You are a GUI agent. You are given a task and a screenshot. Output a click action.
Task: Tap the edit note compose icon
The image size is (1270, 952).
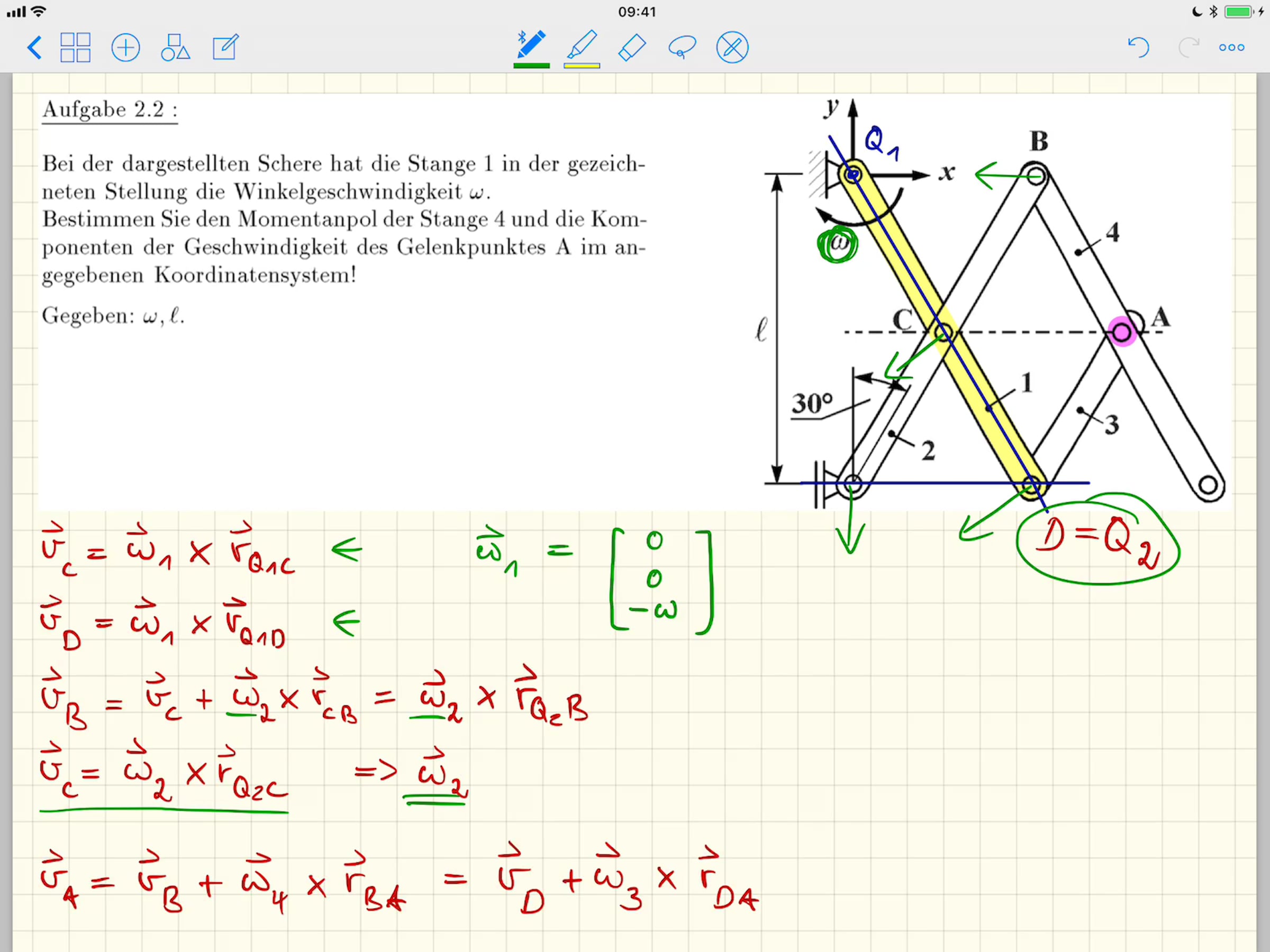(225, 48)
